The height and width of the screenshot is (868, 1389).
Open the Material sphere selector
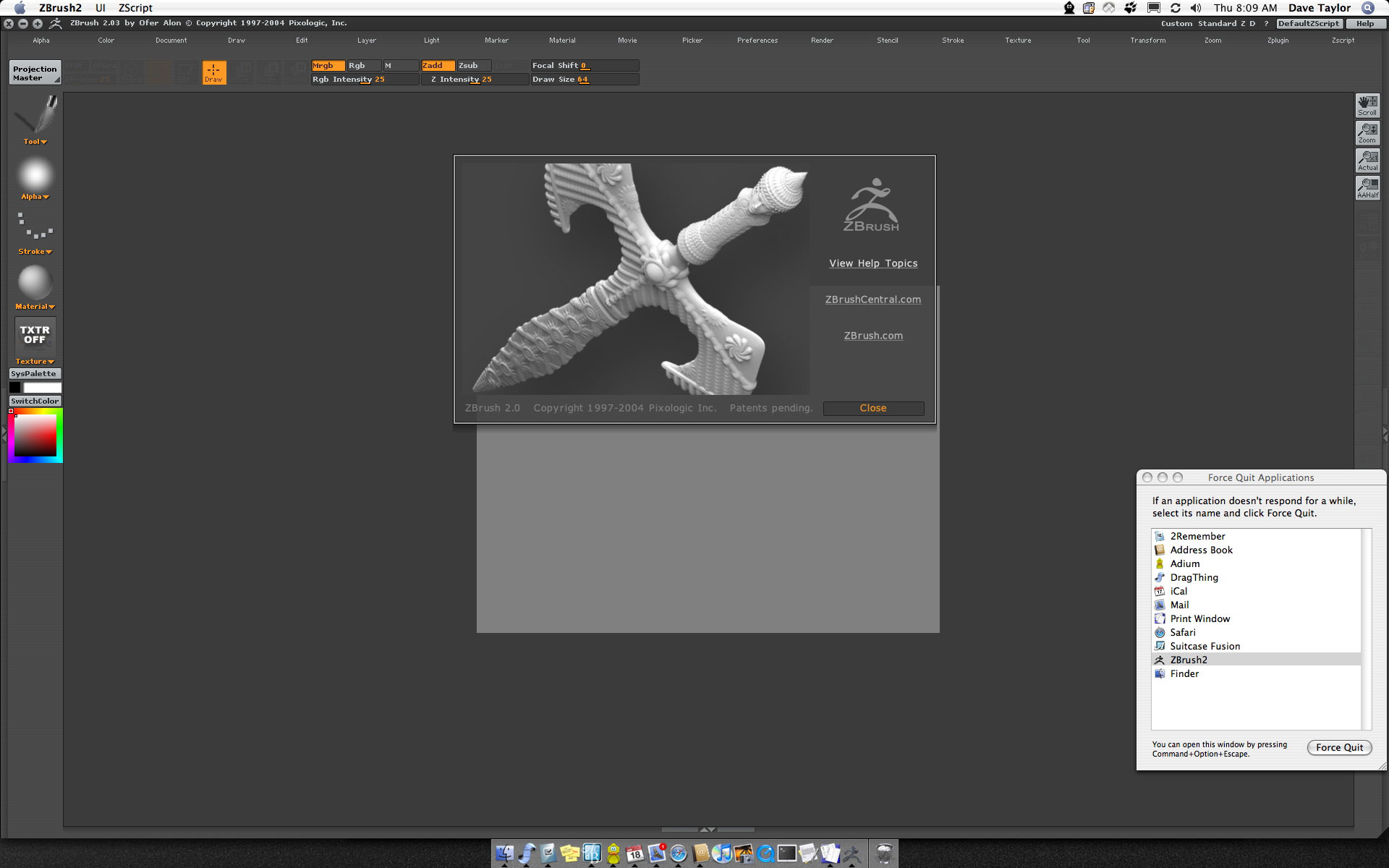35,283
